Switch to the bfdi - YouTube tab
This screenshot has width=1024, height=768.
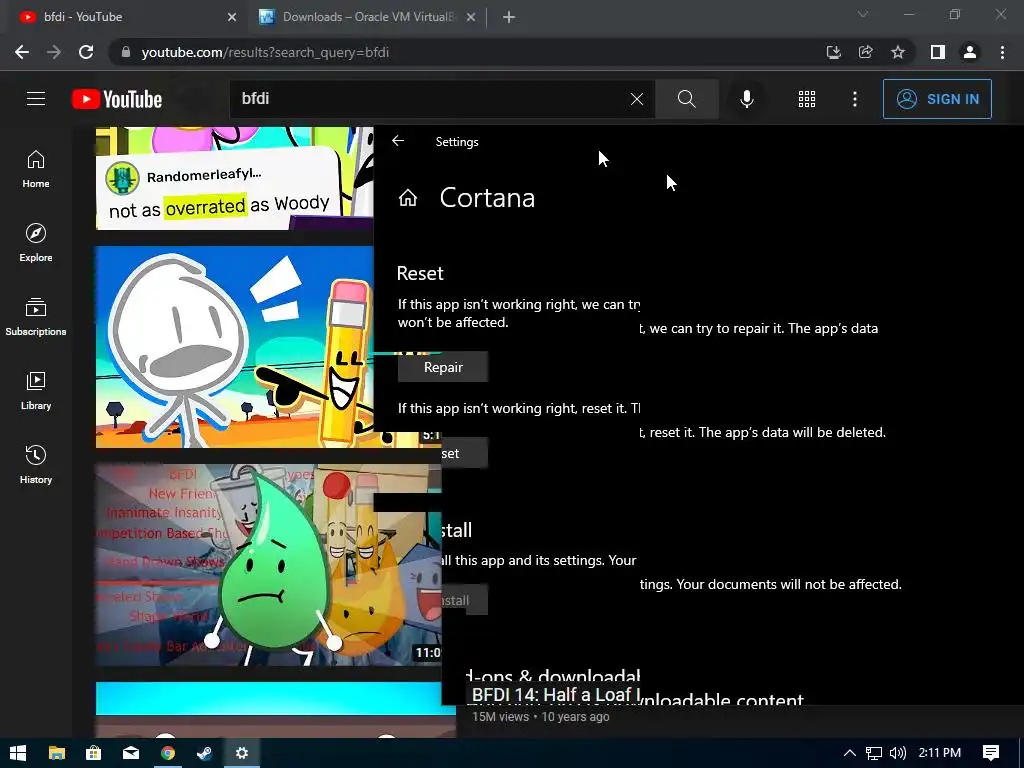point(124,17)
